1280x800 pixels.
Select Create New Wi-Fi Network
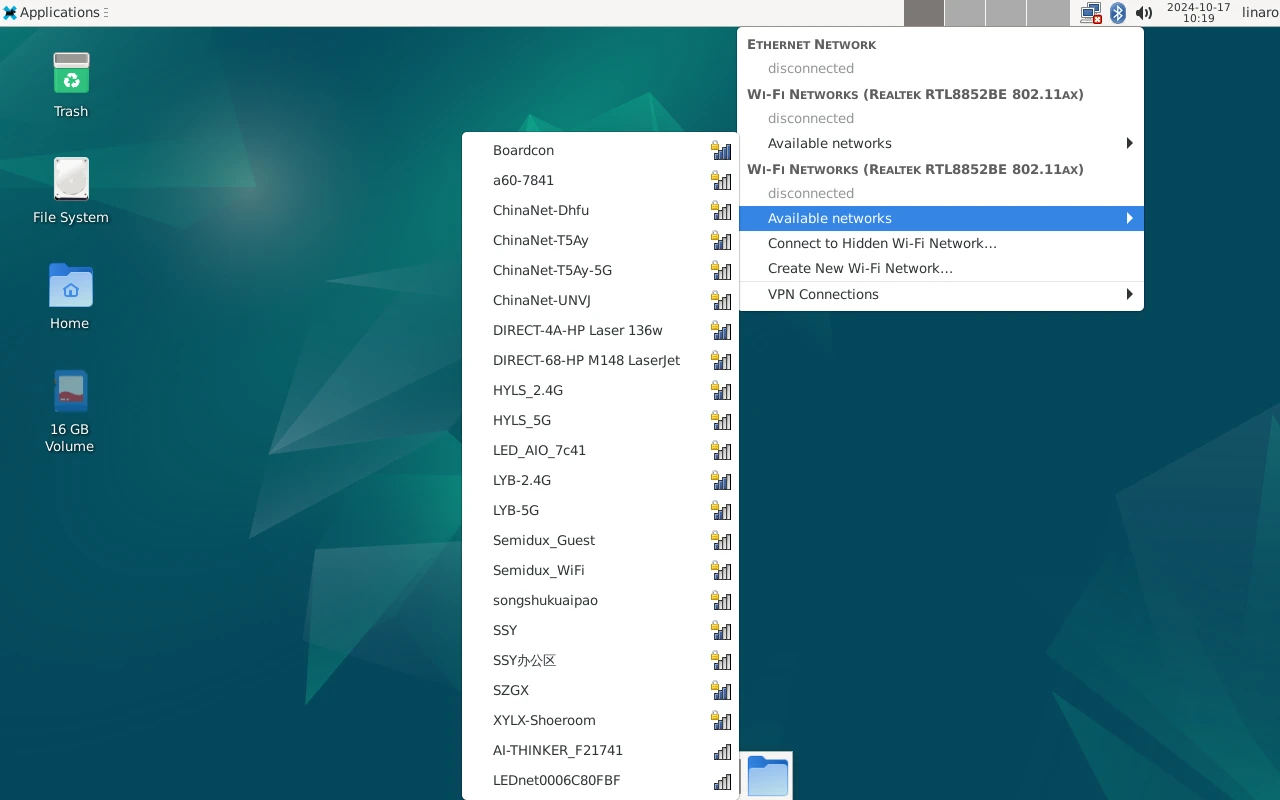click(941, 268)
